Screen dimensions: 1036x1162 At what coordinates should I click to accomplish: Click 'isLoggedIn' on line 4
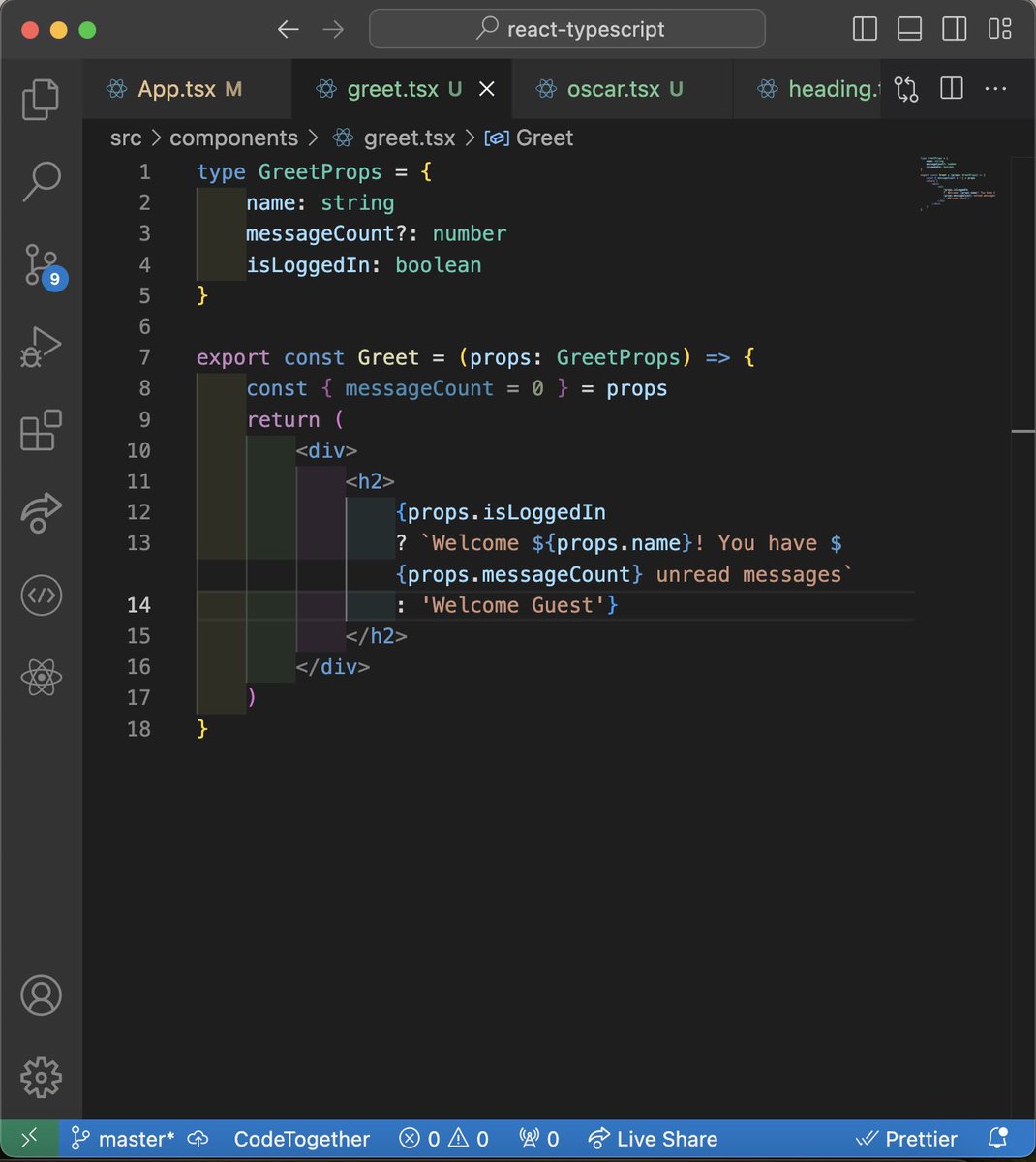pyautogui.click(x=308, y=264)
